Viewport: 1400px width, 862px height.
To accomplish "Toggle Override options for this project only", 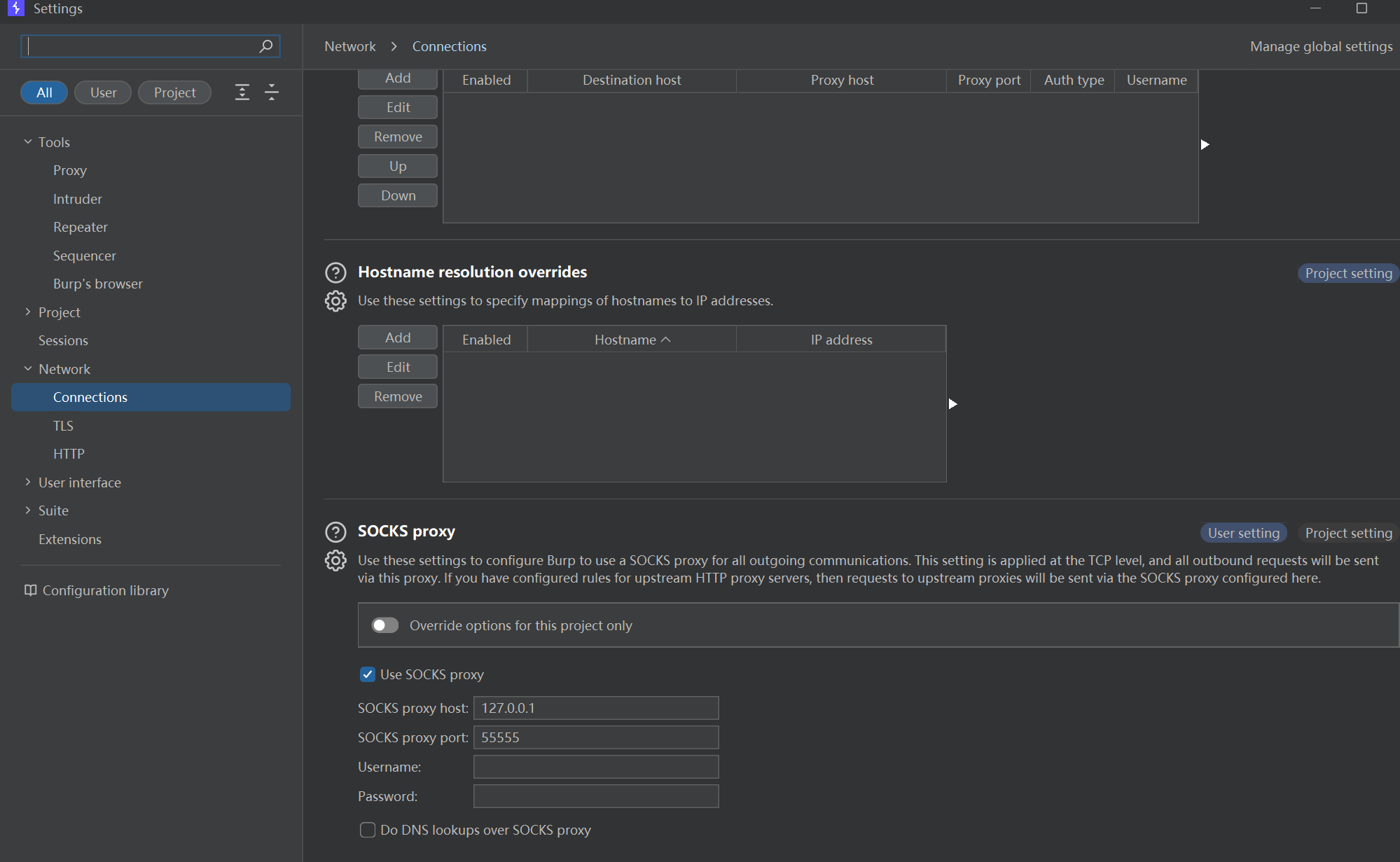I will pyautogui.click(x=385, y=625).
